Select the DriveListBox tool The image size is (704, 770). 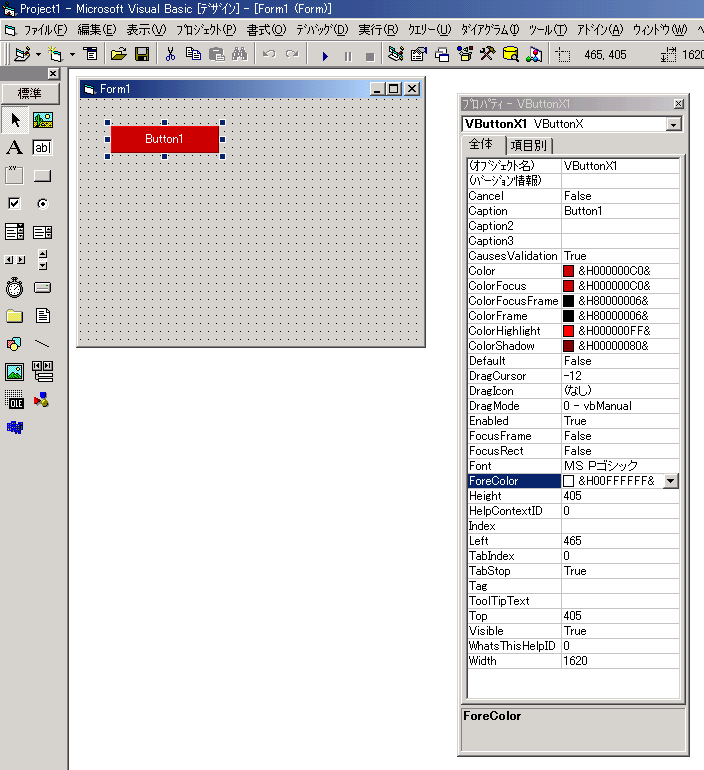click(x=43, y=288)
